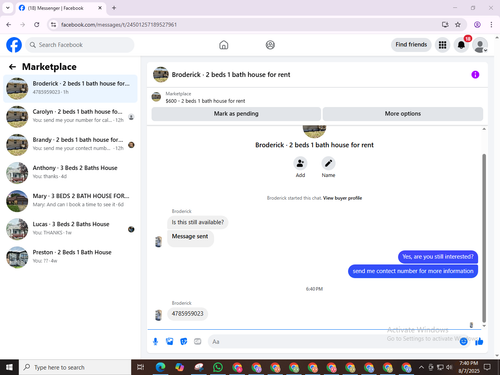Click 'send me contect number' message bubble
This screenshot has height=375, width=500.
coord(413,271)
